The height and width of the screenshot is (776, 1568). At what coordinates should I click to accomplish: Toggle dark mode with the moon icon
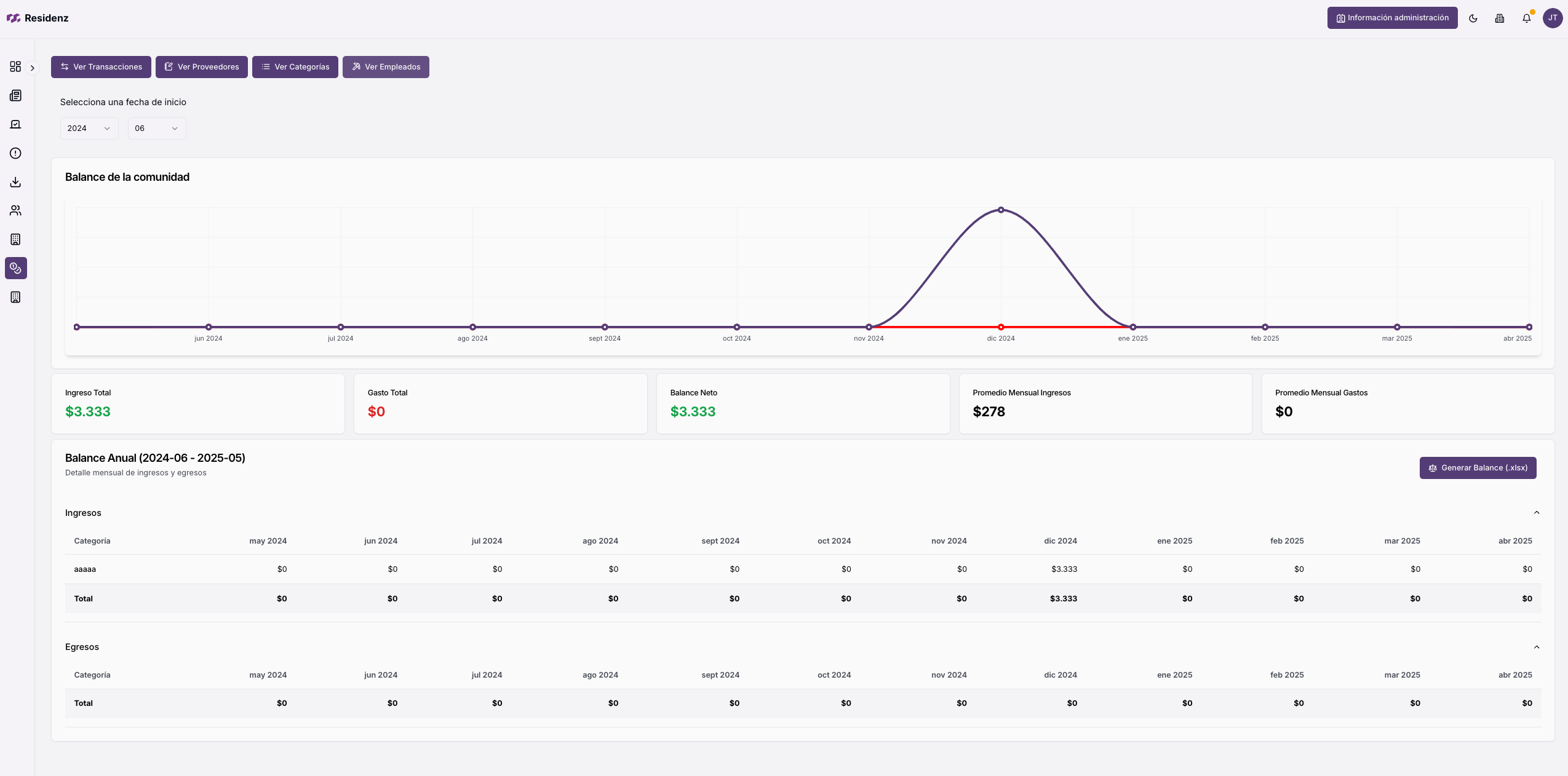[1472, 18]
